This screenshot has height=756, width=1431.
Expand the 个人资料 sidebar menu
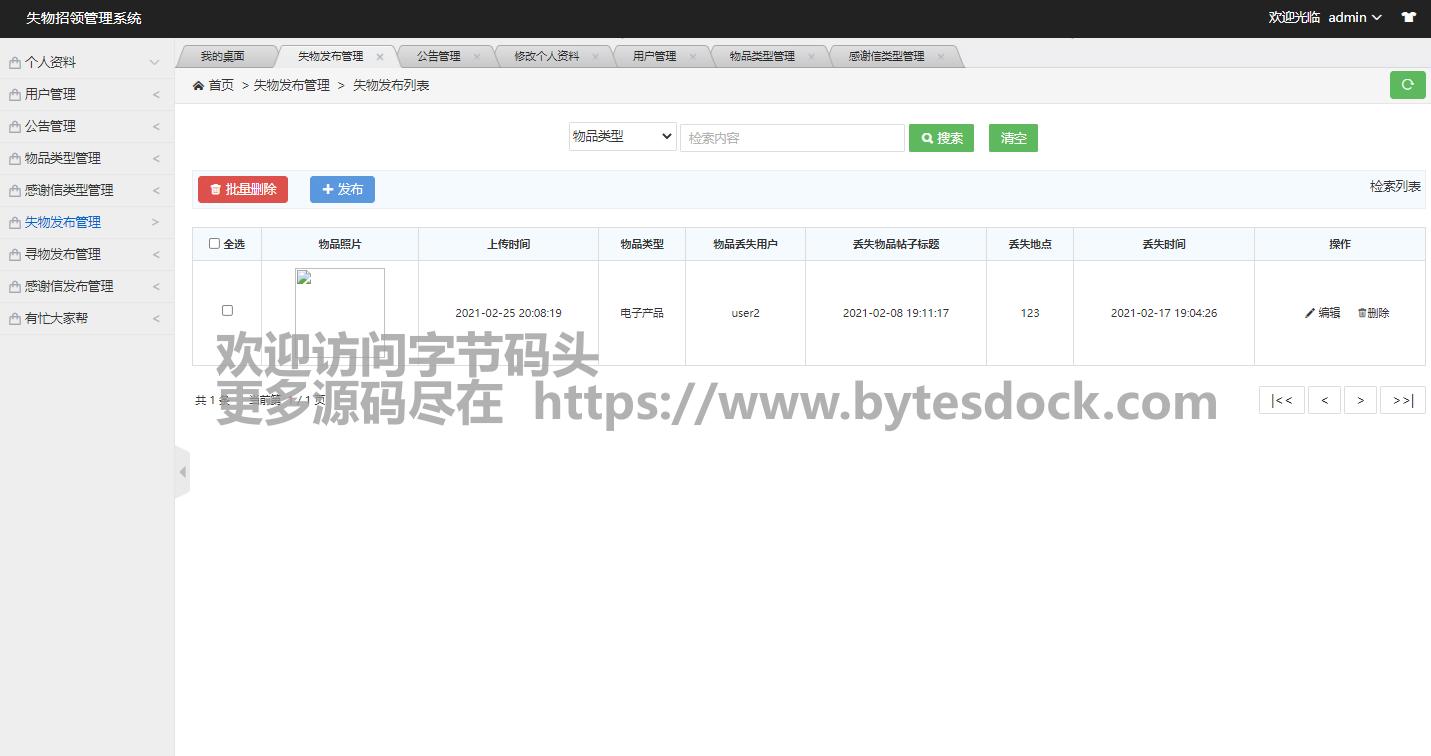pos(85,62)
